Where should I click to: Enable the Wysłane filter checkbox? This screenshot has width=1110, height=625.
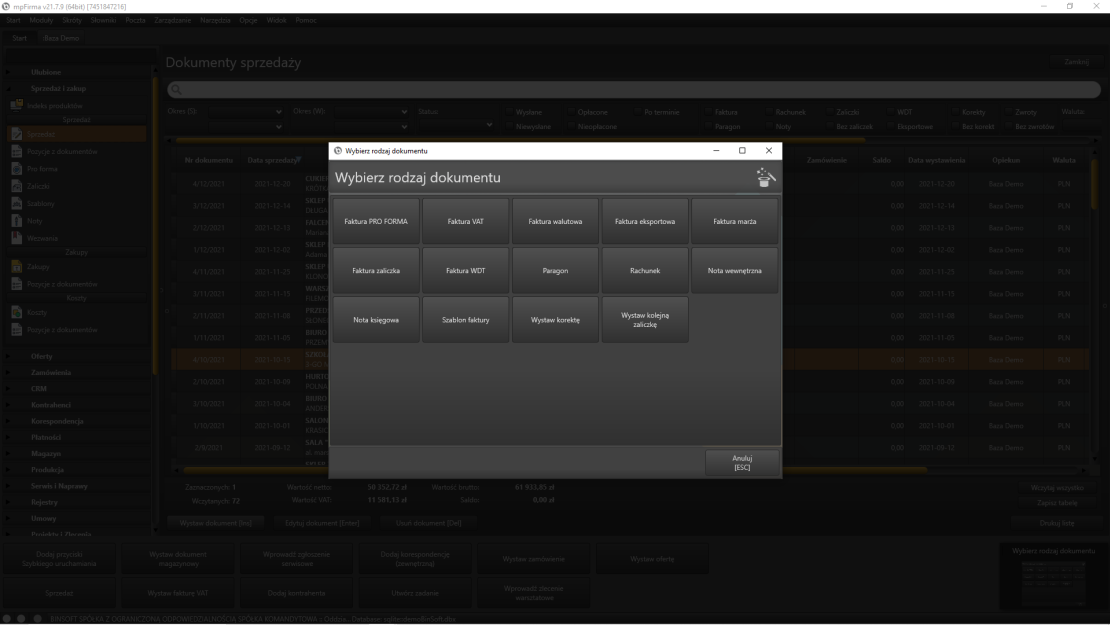[x=508, y=111]
